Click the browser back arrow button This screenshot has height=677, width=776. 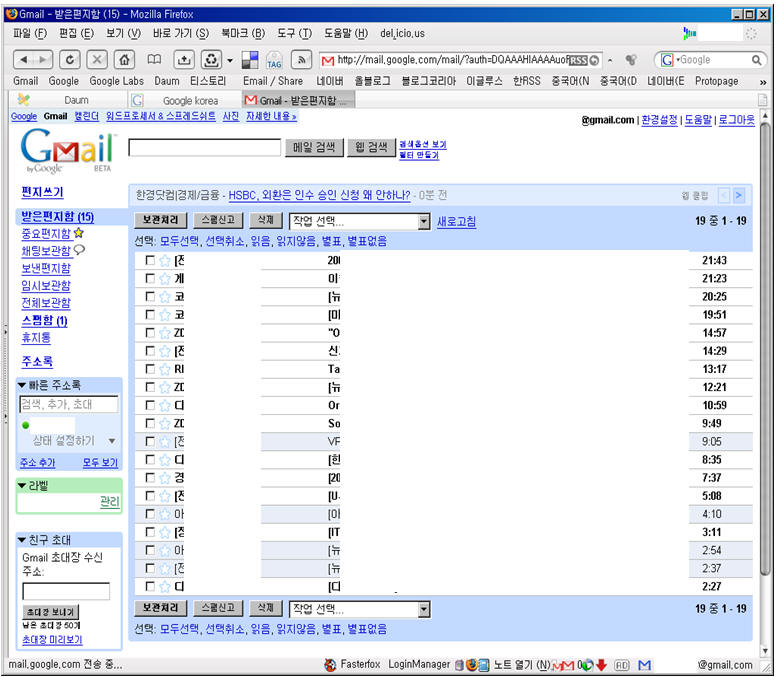(23, 60)
